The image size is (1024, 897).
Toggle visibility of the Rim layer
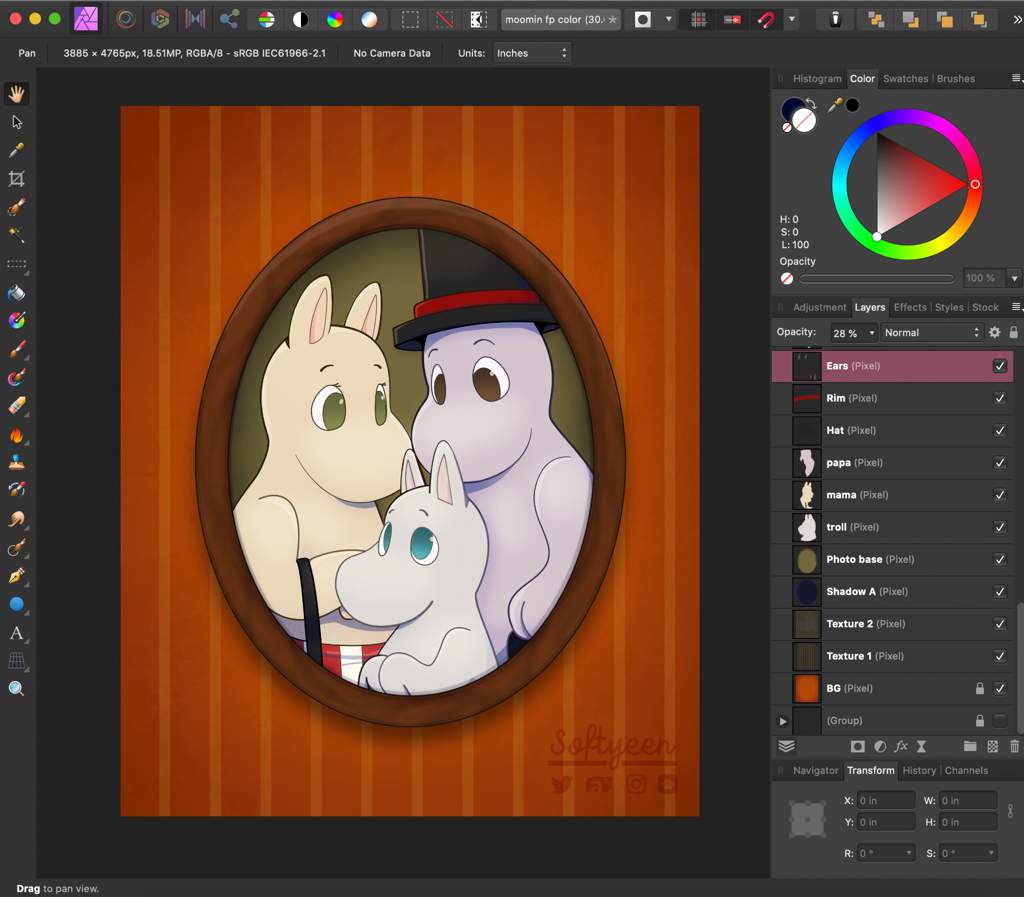click(x=1000, y=398)
